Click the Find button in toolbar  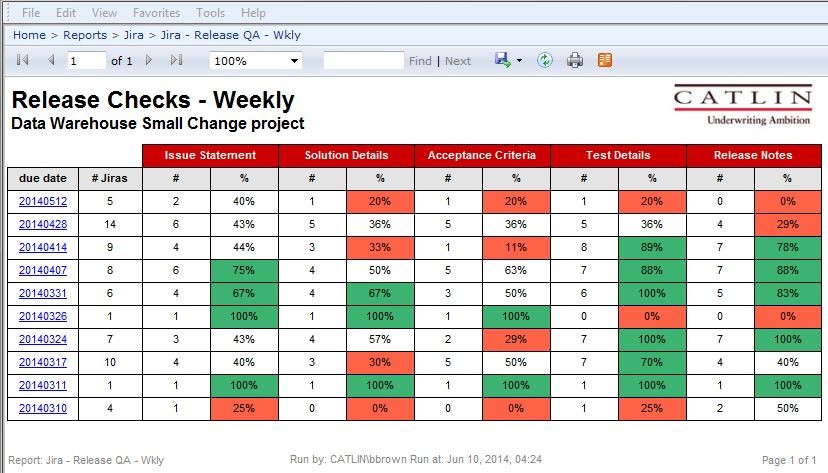420,61
